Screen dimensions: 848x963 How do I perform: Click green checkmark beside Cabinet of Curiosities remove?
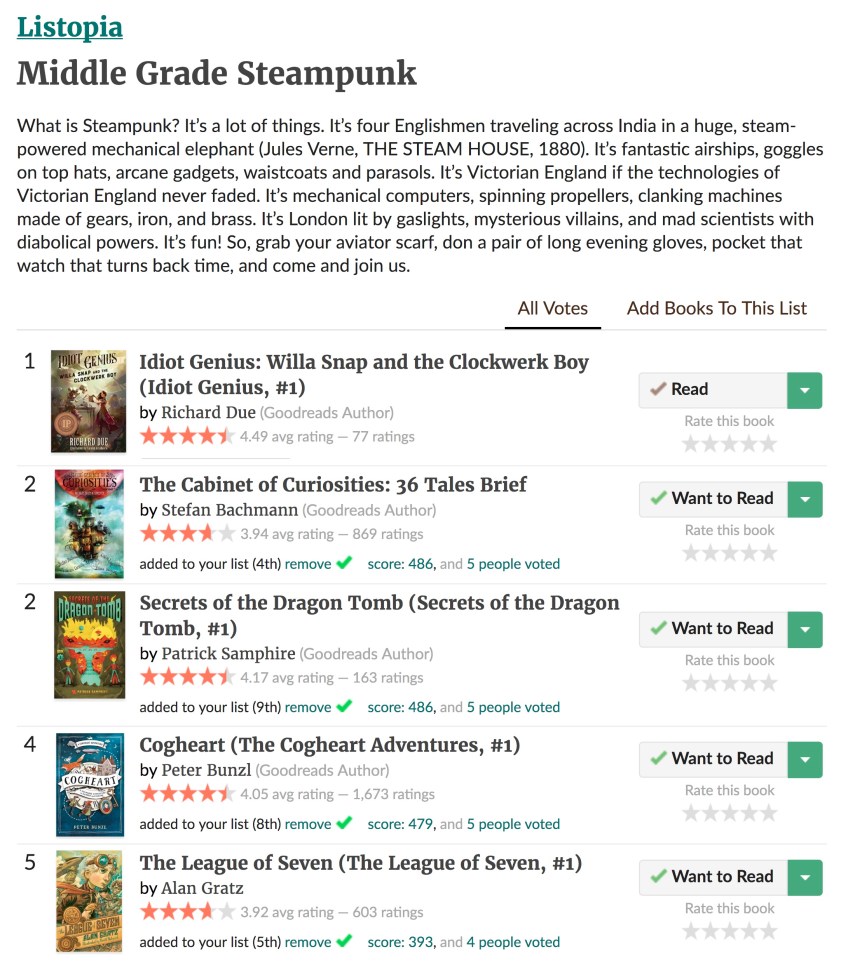344,563
